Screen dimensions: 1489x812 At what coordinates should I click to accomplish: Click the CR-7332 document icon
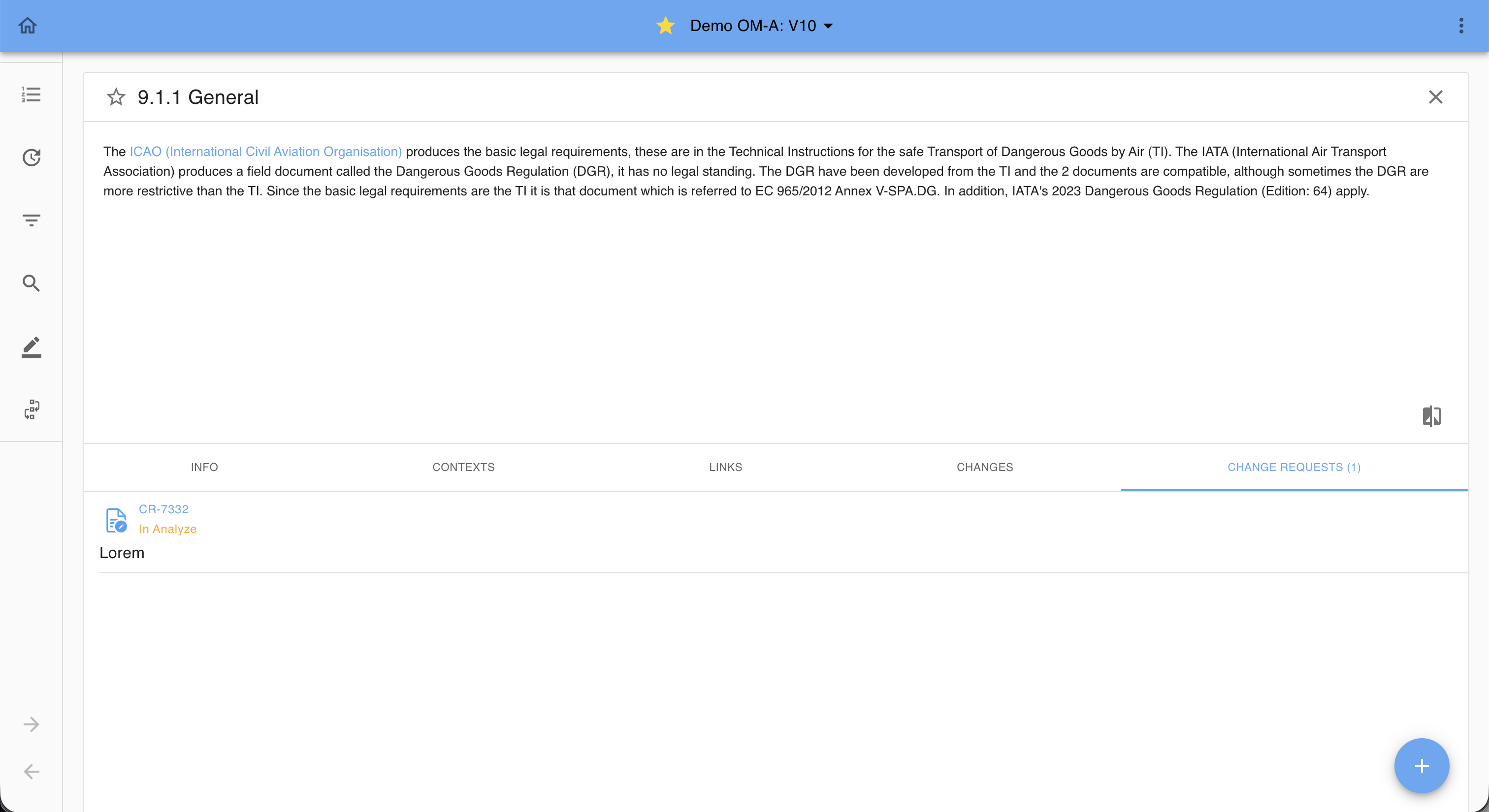[116, 520]
